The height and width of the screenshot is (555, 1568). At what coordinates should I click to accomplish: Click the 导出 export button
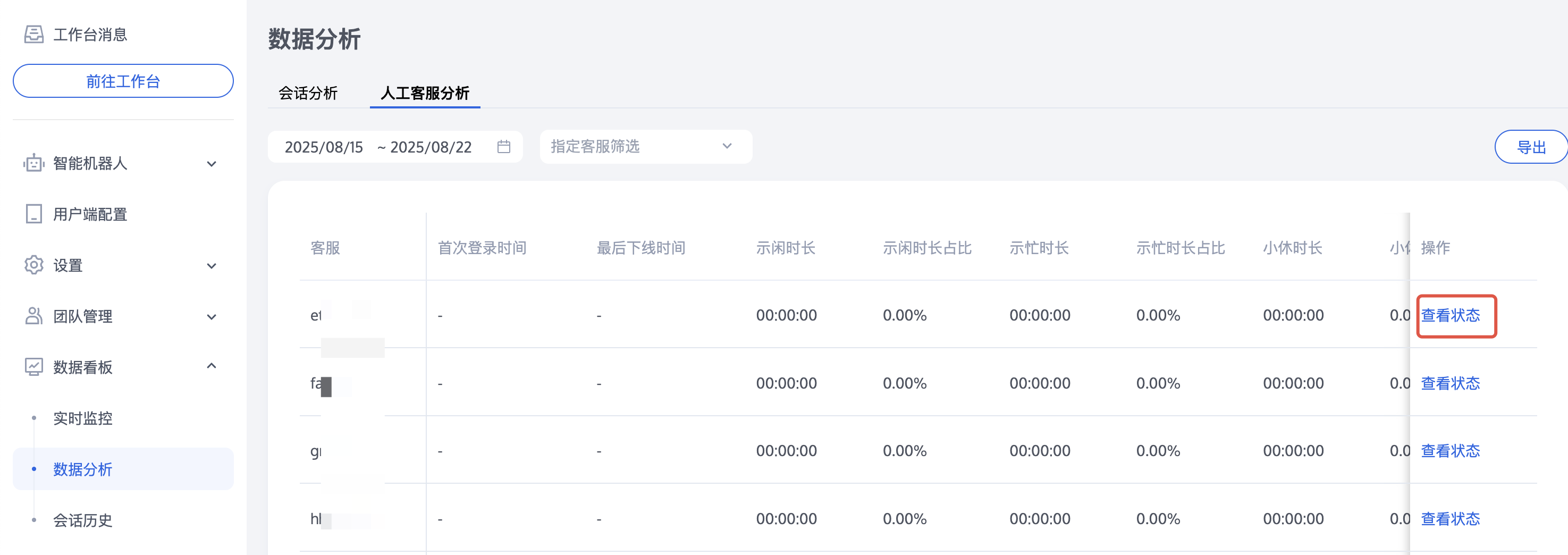click(1531, 147)
